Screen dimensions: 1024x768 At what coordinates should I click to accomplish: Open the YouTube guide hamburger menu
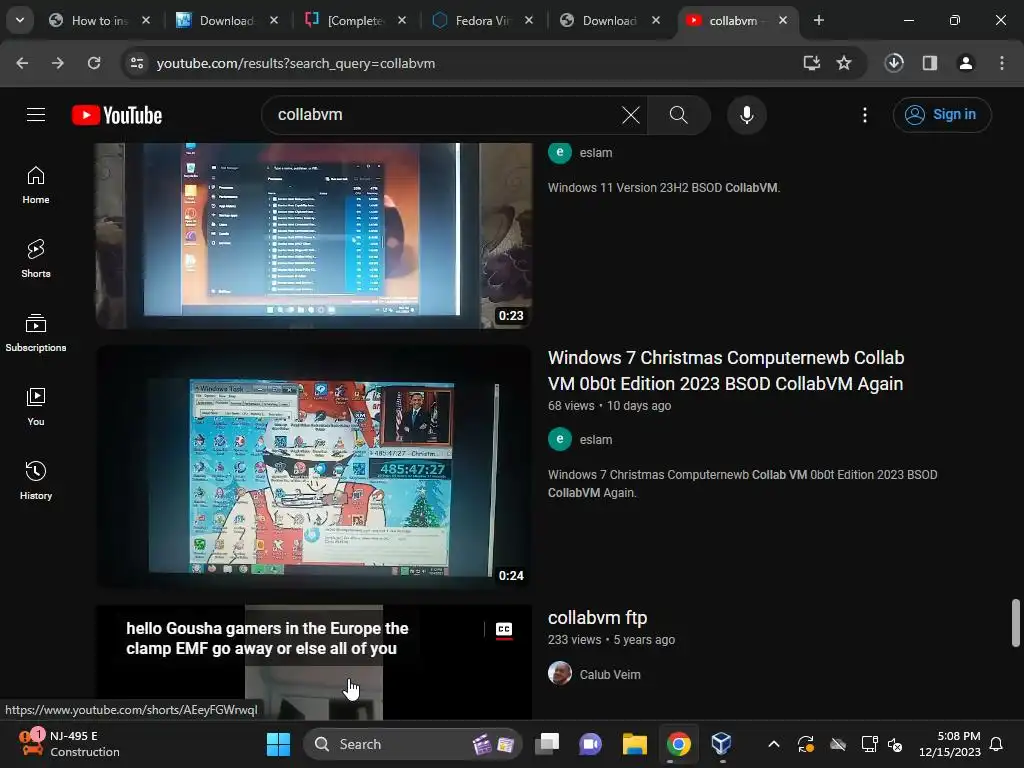(x=36, y=115)
